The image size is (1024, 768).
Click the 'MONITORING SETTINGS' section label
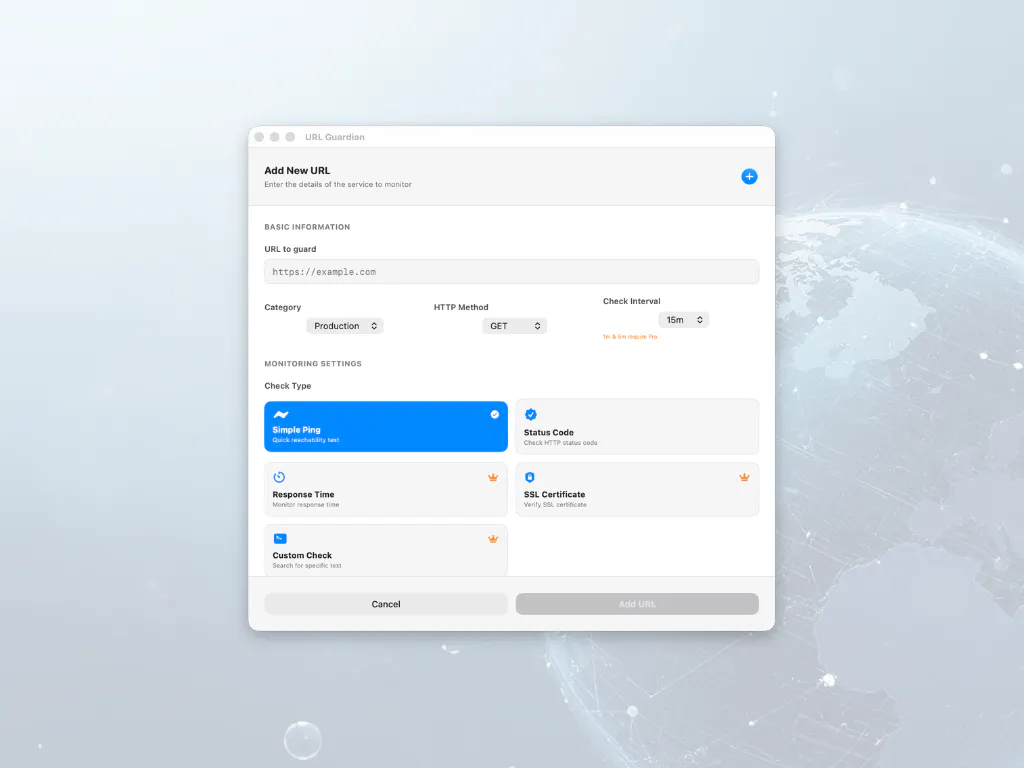click(313, 364)
